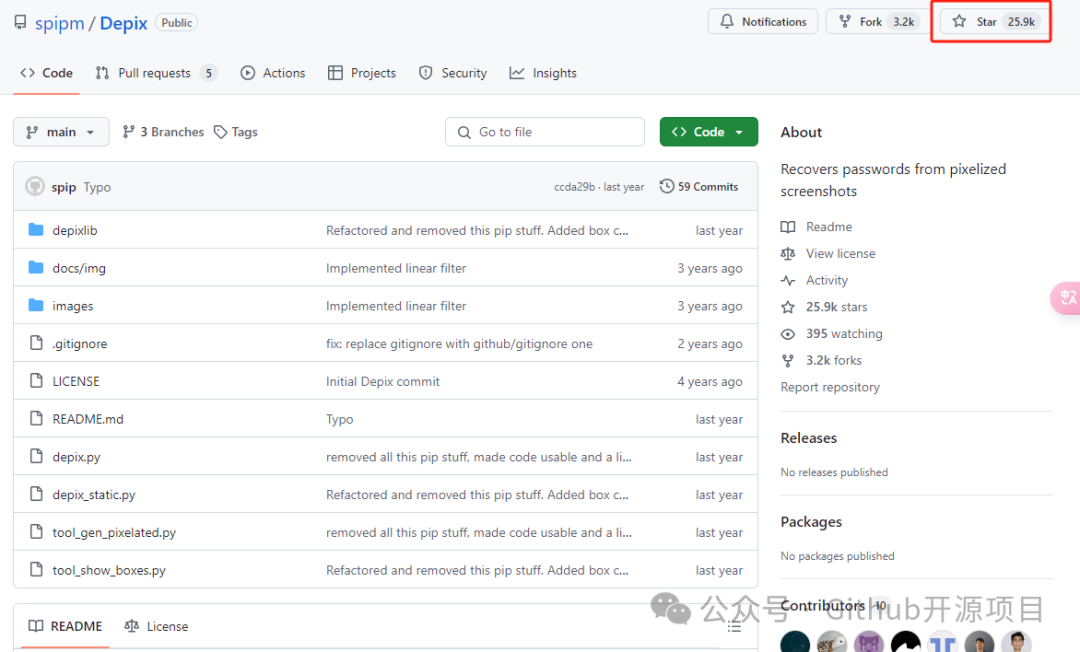Switch to the Pull requests tab
This screenshot has height=652, width=1080.
tap(156, 73)
